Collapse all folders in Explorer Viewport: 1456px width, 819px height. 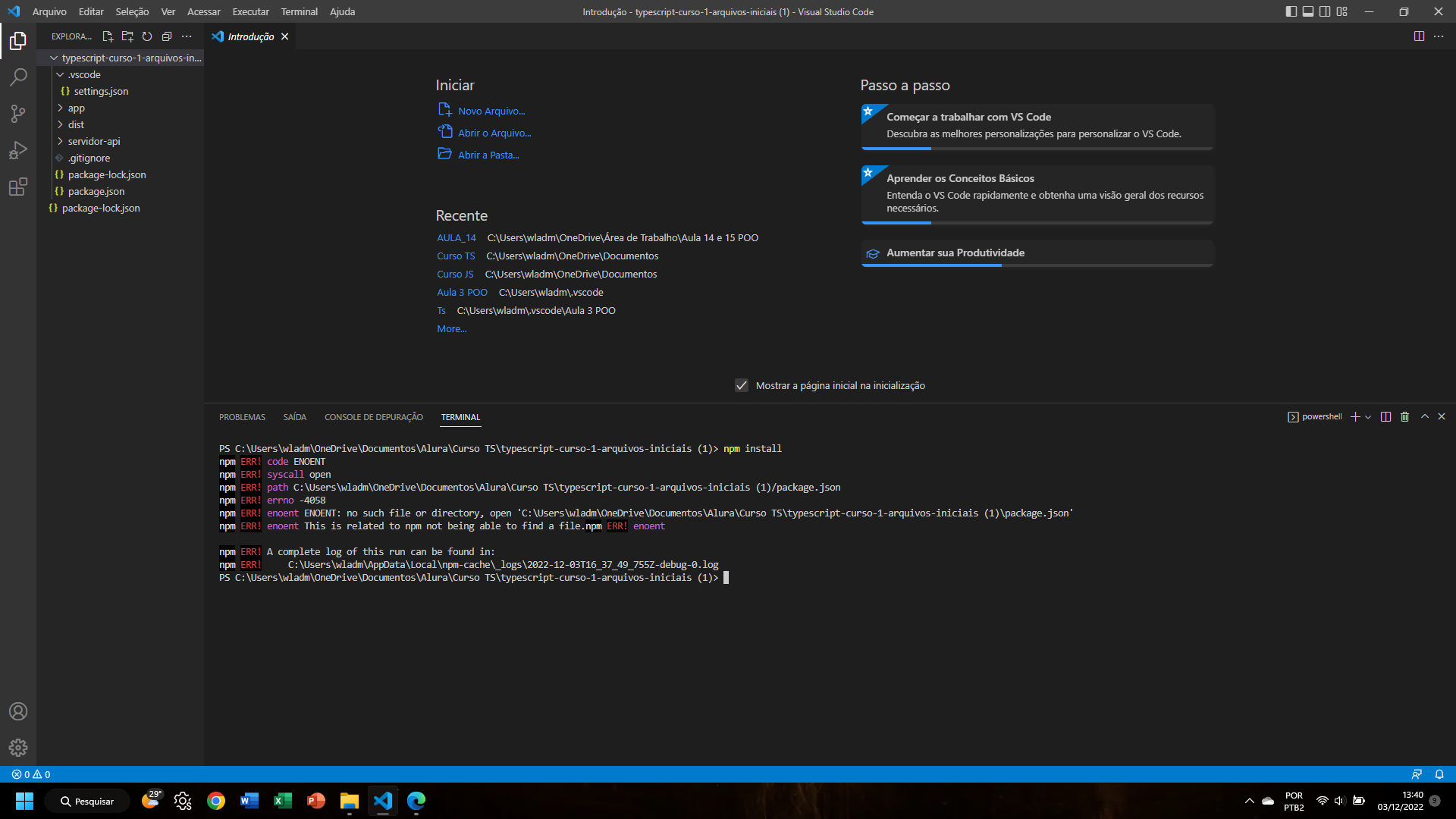[167, 36]
